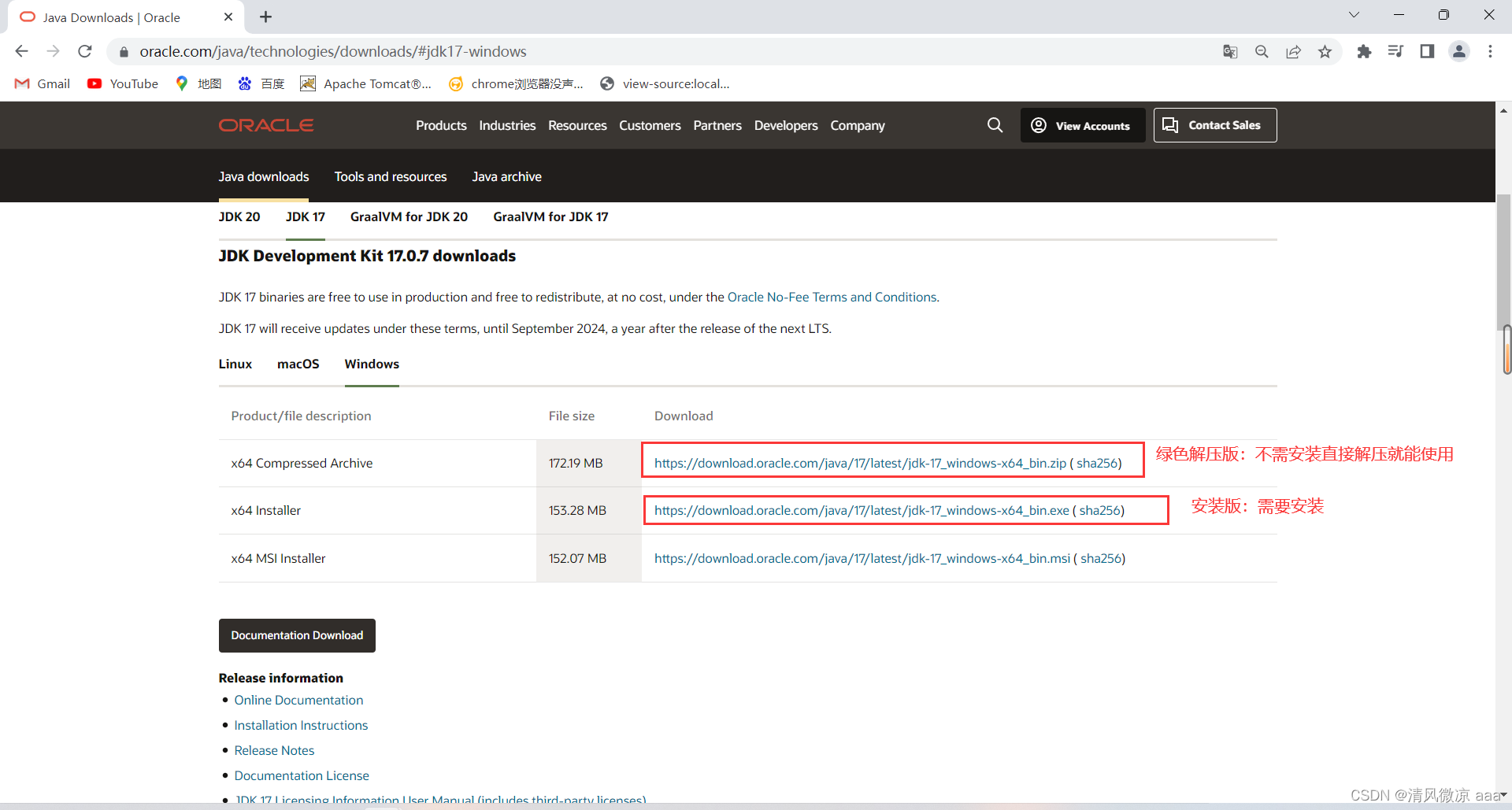Viewport: 1512px width, 810px height.
Task: Select the macOS platform tab
Action: [x=298, y=364]
